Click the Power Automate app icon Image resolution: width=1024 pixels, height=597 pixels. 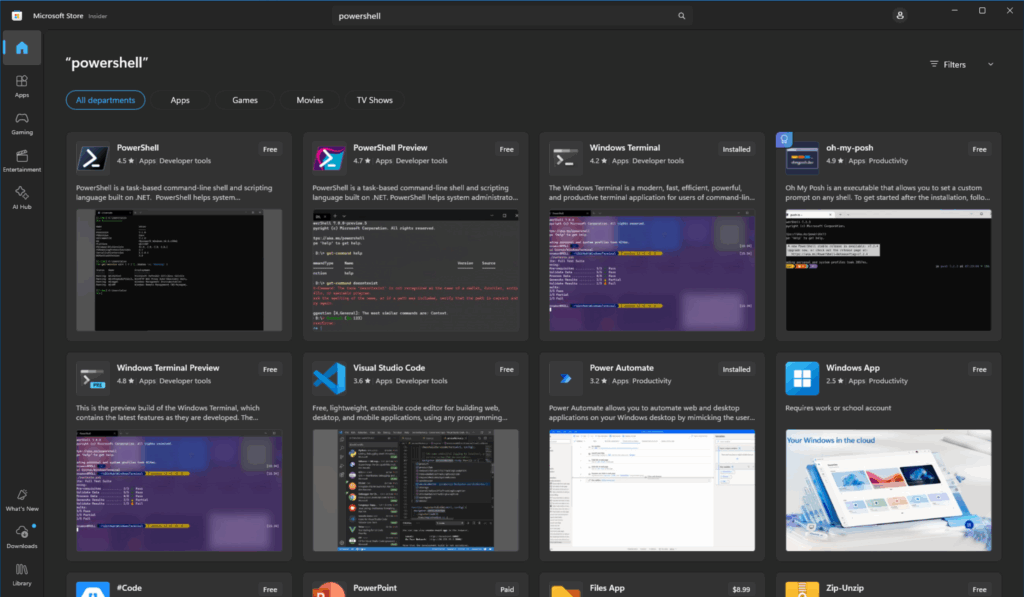[x=565, y=378]
